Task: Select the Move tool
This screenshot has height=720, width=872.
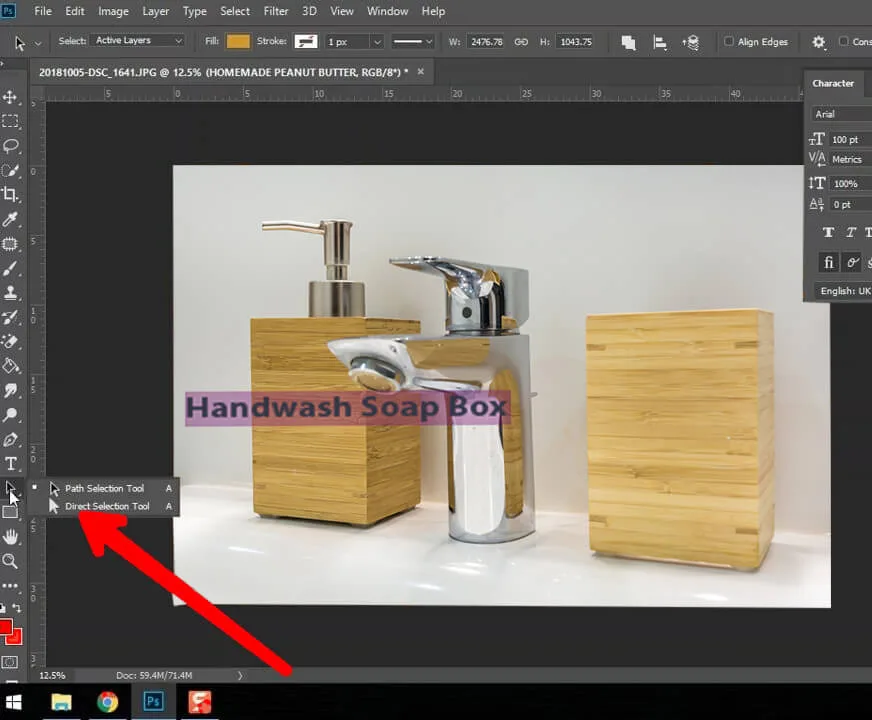Action: [x=12, y=97]
